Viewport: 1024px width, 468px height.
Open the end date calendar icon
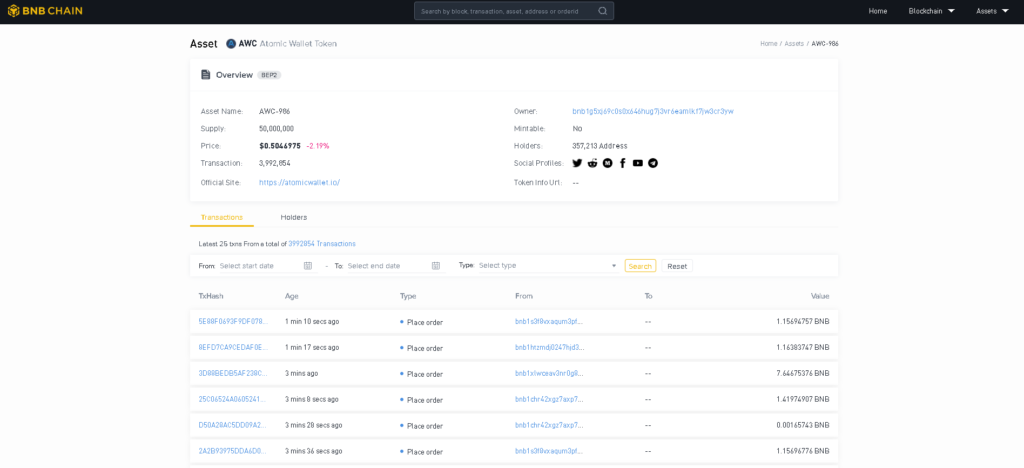pyautogui.click(x=436, y=266)
